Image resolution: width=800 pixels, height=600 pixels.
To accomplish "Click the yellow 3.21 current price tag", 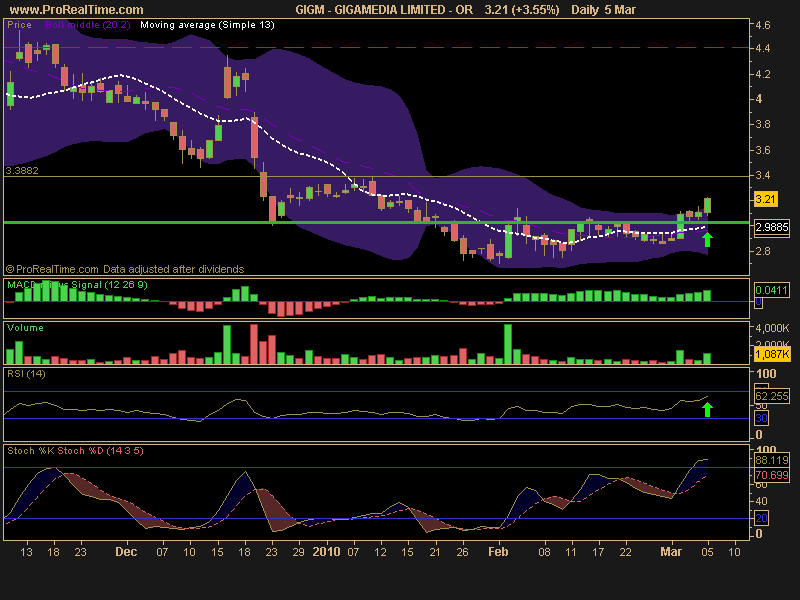I will tap(765, 199).
